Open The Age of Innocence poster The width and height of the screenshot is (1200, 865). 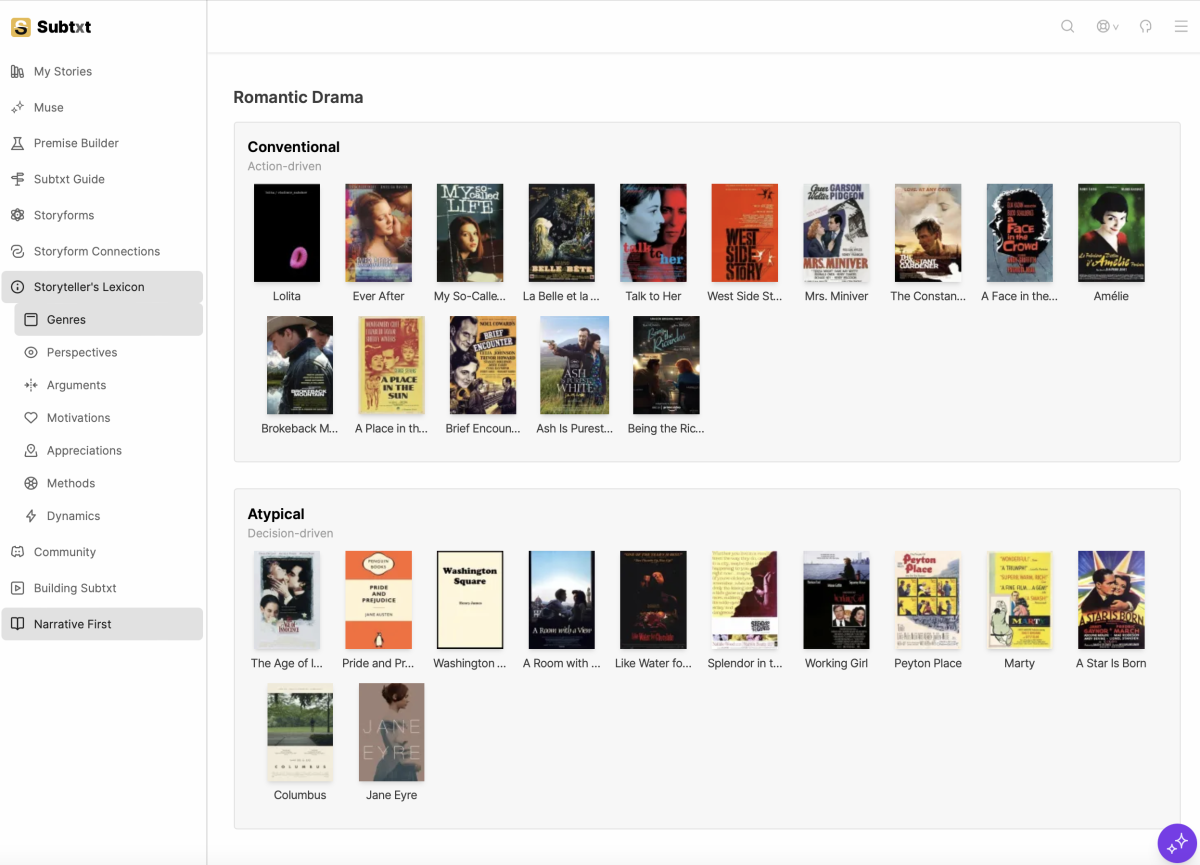[287, 600]
